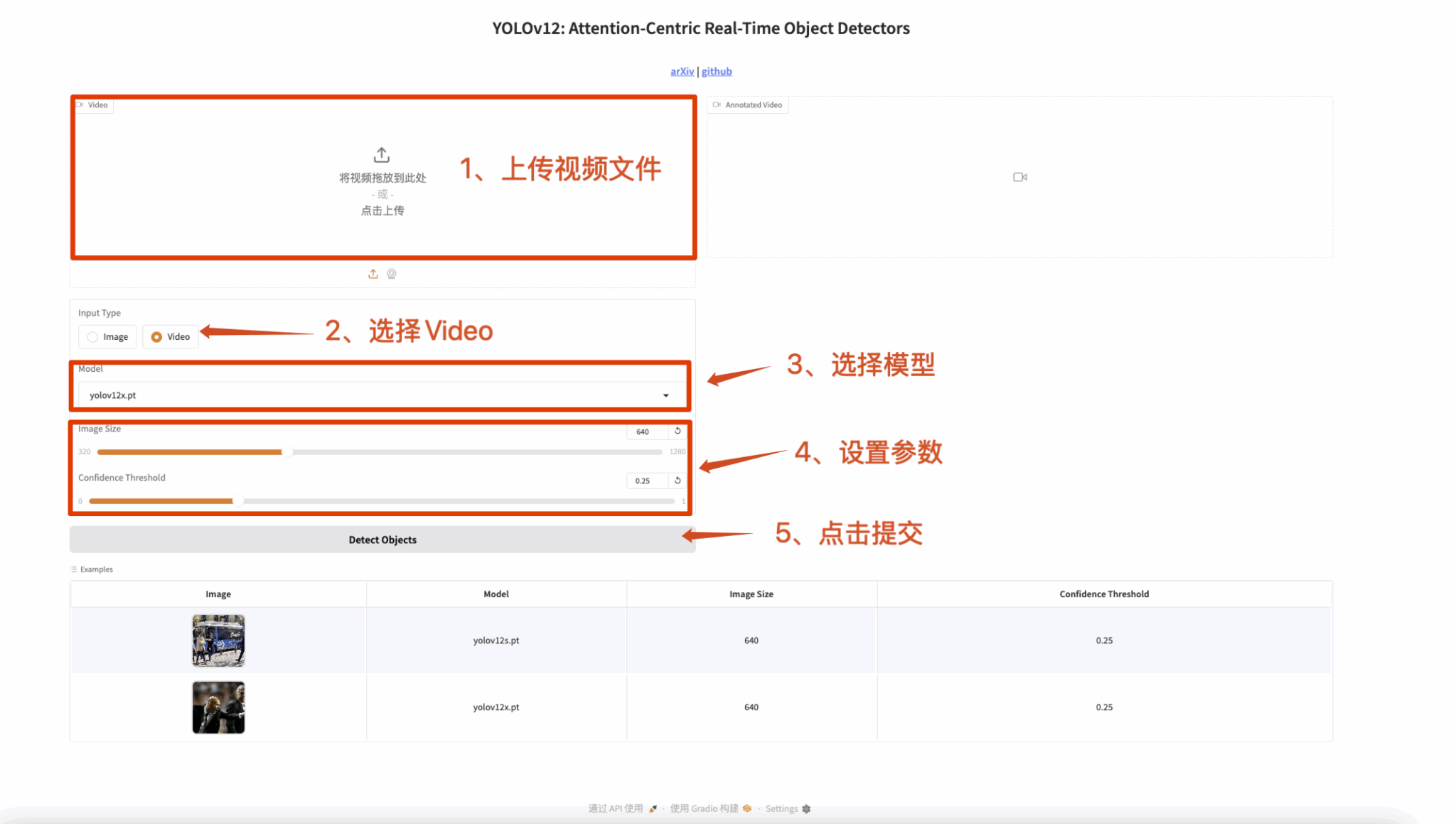Select the upload-file source icon below Video box
Image resolution: width=1456 pixels, height=824 pixels.
coord(373,274)
